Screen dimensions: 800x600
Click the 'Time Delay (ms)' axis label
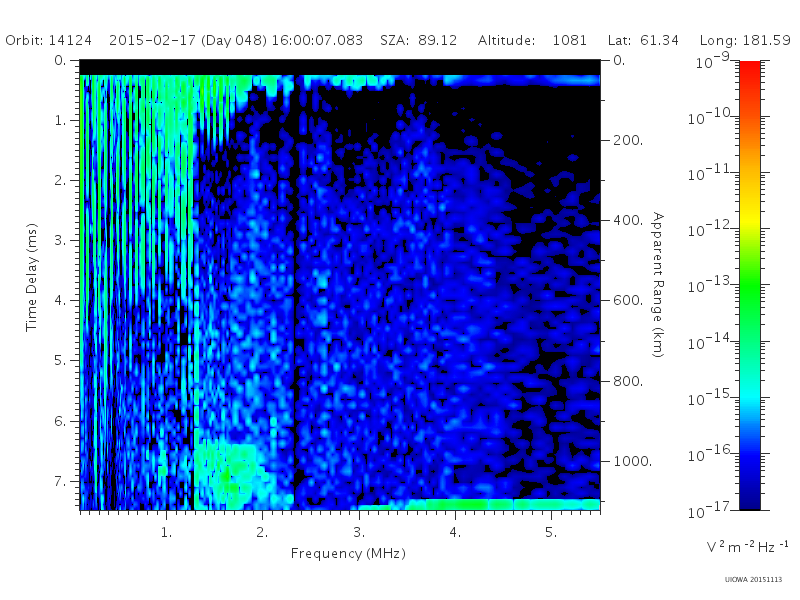tap(32, 278)
